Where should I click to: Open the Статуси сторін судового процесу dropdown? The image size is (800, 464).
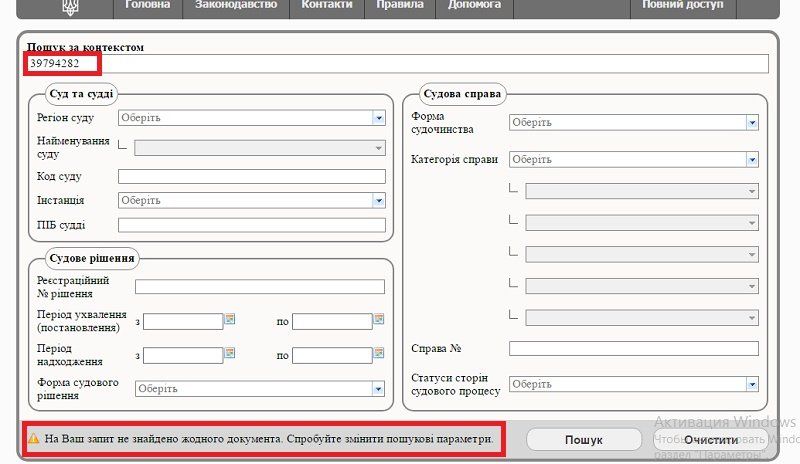click(x=751, y=384)
